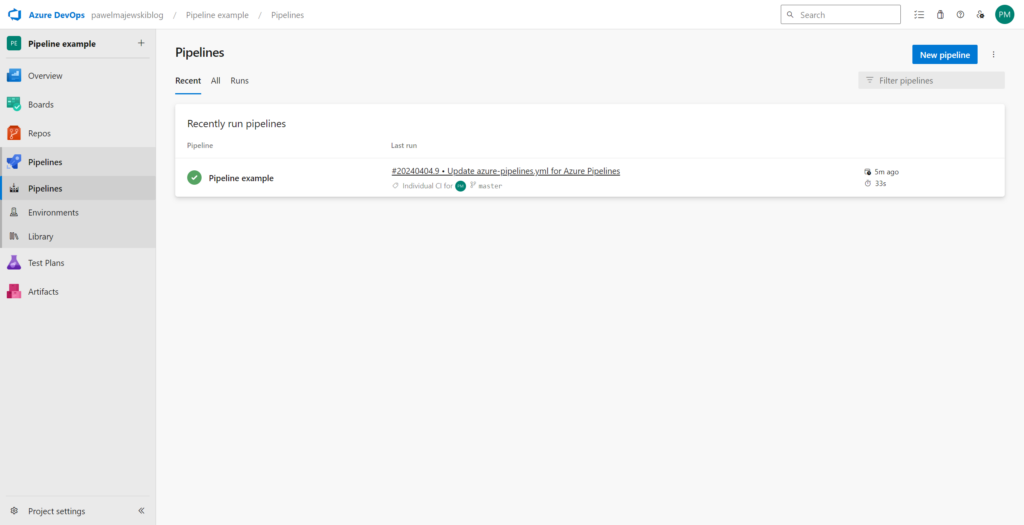Switch to the All tab
The width and height of the screenshot is (1024, 525).
coord(216,81)
